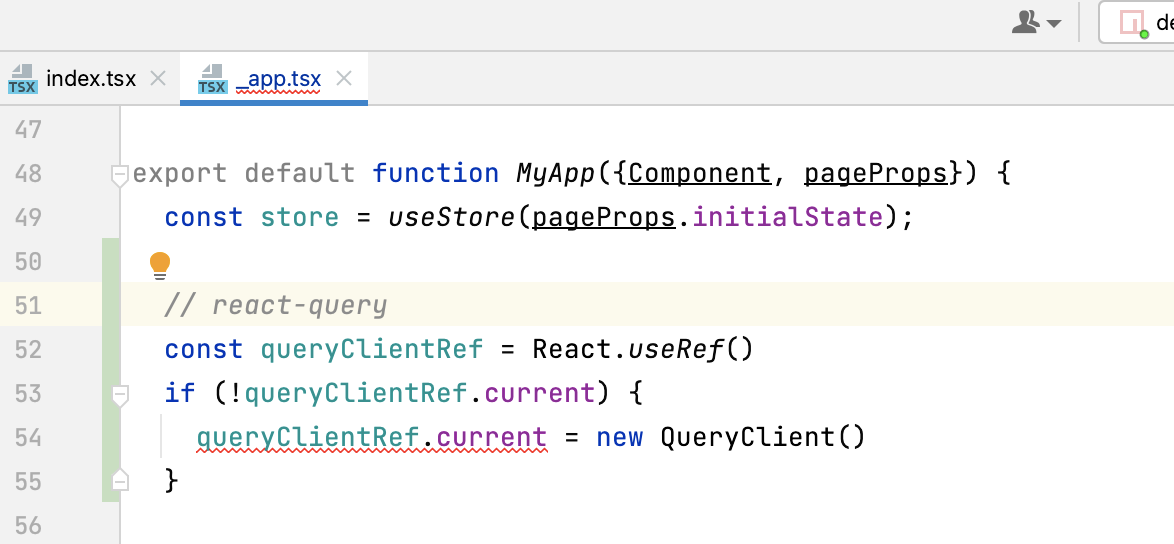1174x544 pixels.
Task: Click the TSX file icon on _app.tsx tab
Action: click(212, 79)
